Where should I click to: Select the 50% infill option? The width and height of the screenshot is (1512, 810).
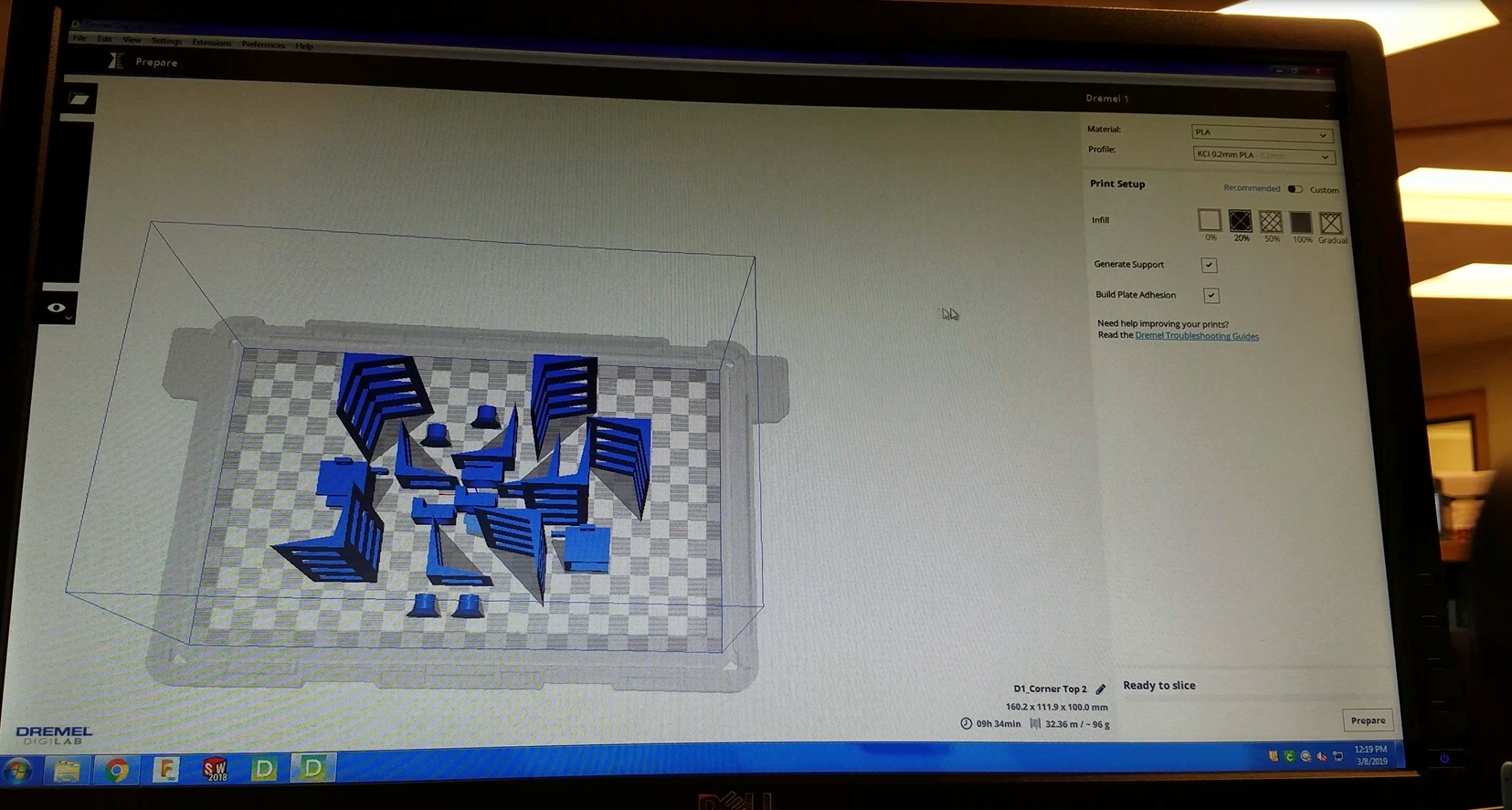tap(1271, 222)
